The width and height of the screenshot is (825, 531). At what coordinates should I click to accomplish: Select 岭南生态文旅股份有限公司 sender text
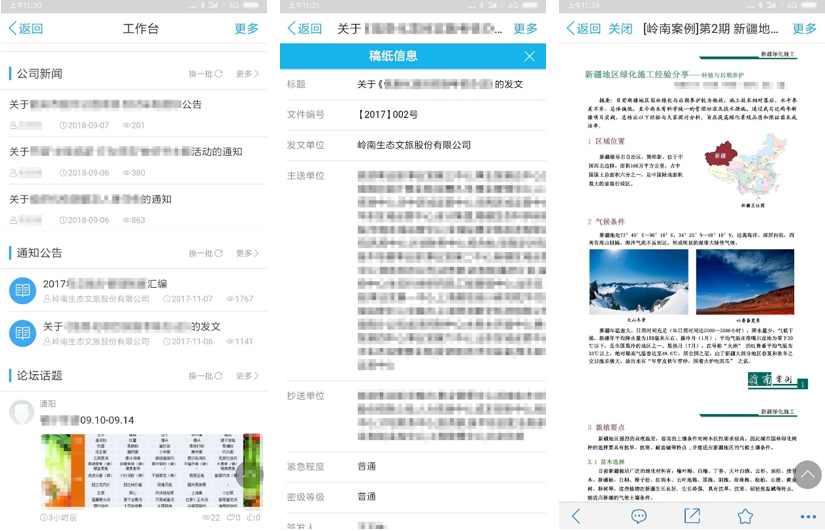click(x=414, y=145)
